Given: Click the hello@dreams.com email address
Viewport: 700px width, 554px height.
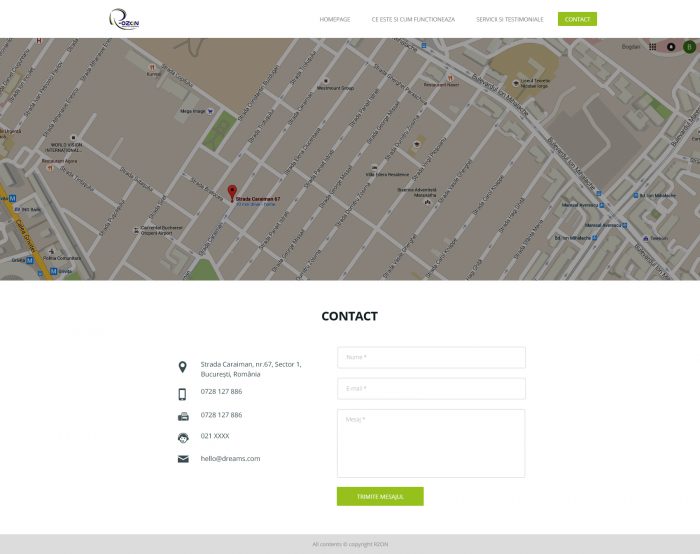Looking at the screenshot, I should click(x=230, y=458).
